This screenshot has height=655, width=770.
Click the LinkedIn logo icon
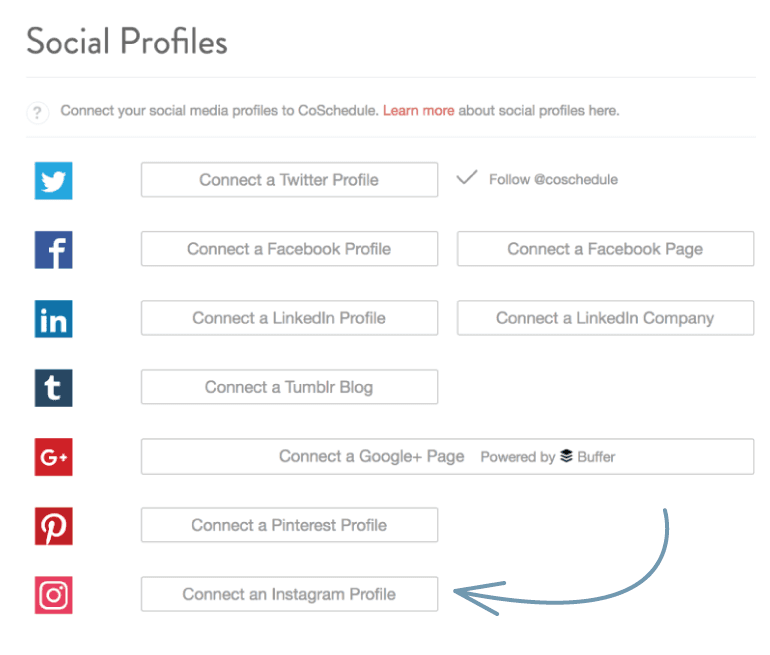pyautogui.click(x=54, y=319)
